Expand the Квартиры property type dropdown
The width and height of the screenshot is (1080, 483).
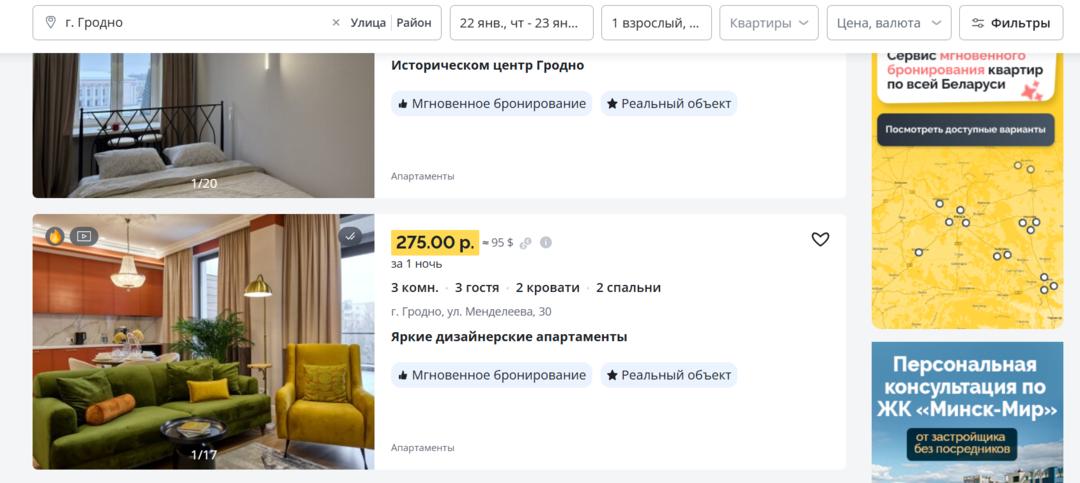click(769, 23)
